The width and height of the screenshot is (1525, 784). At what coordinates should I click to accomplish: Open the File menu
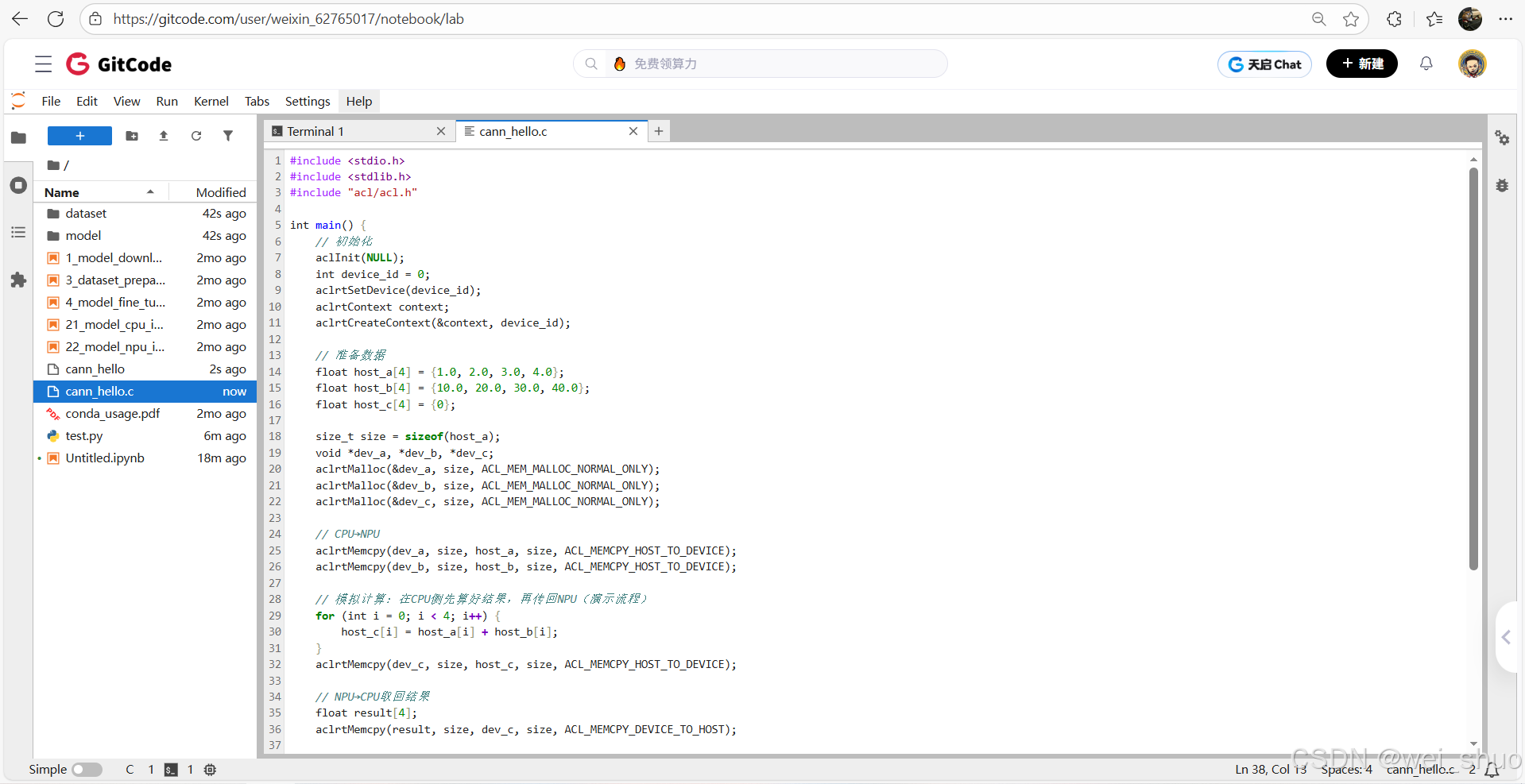coord(51,101)
